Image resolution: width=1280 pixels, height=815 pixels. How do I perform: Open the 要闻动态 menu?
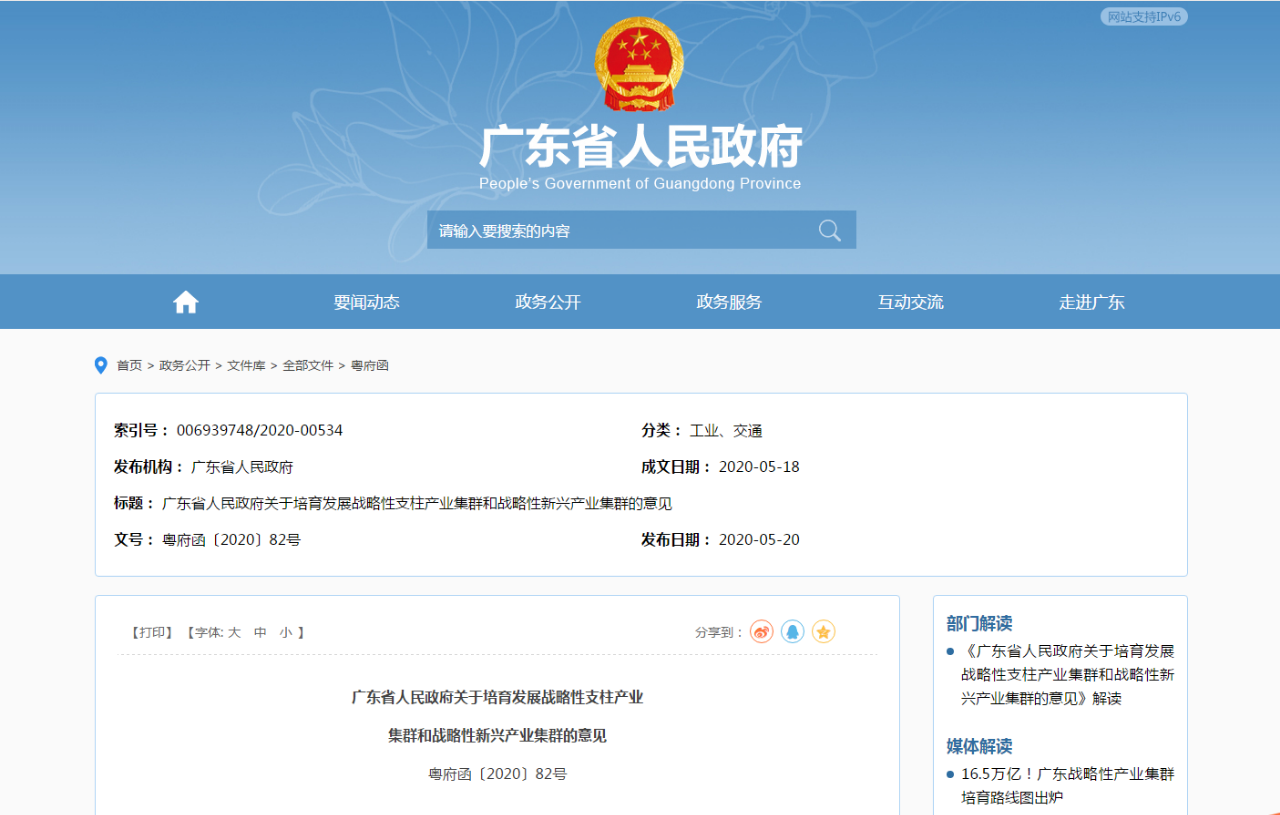[366, 302]
